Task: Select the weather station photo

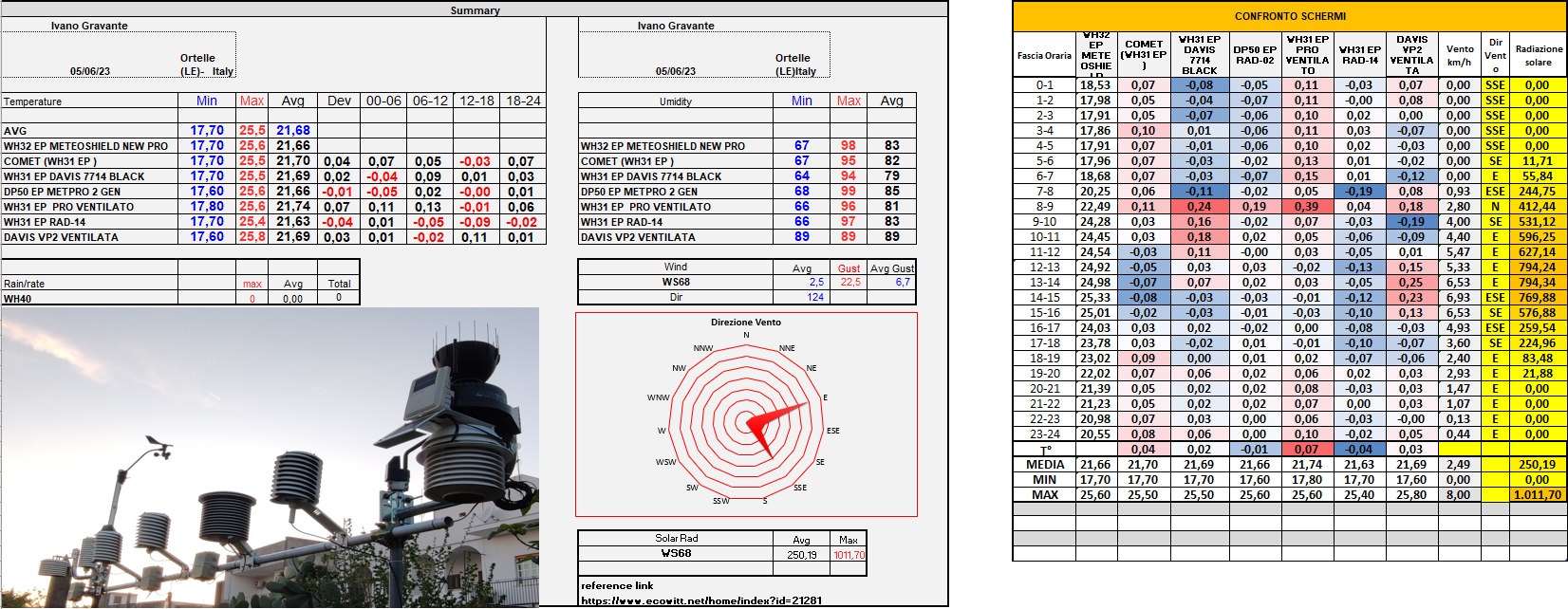Action: point(270,457)
